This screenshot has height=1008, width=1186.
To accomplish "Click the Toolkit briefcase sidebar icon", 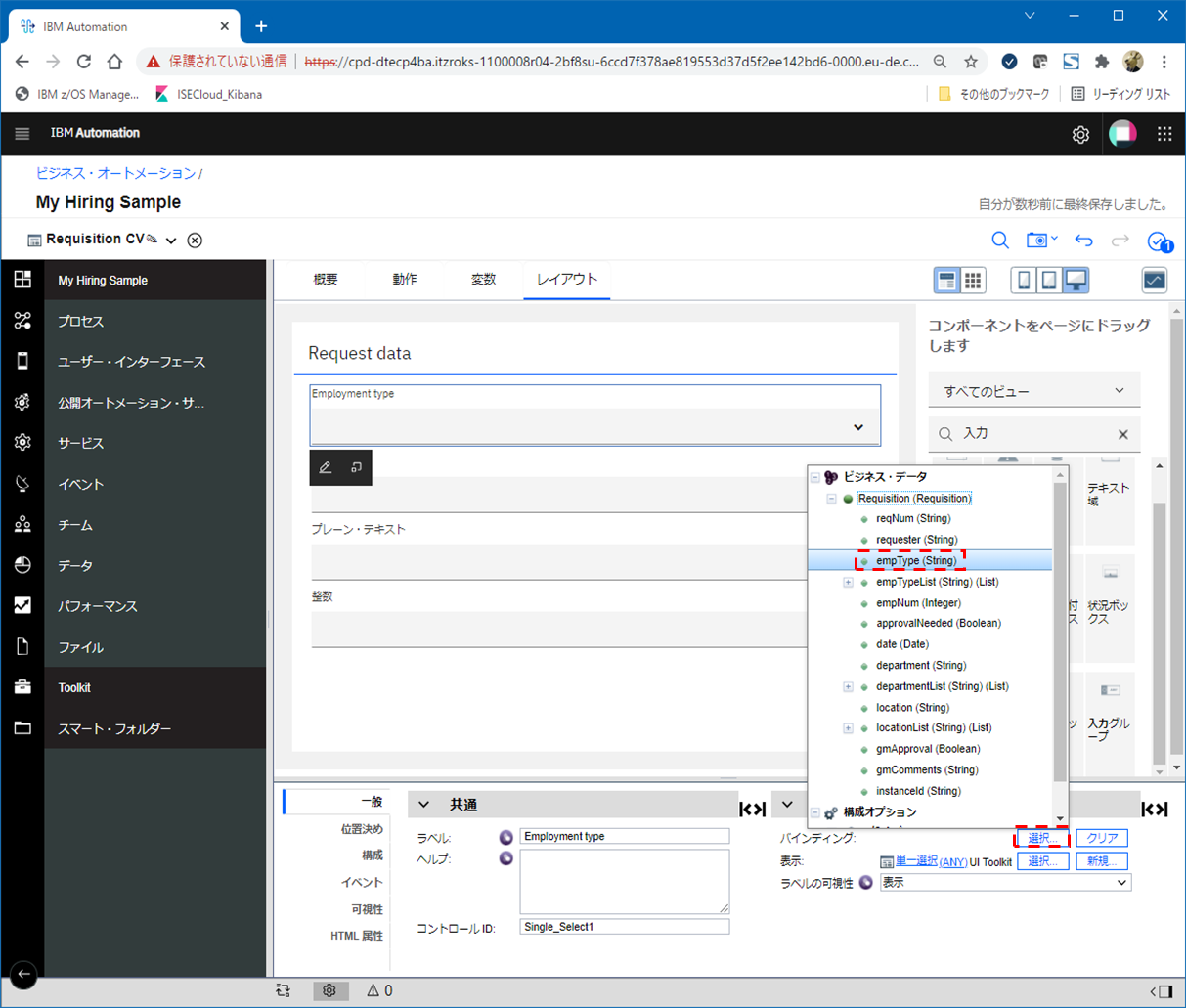I will tap(22, 687).
